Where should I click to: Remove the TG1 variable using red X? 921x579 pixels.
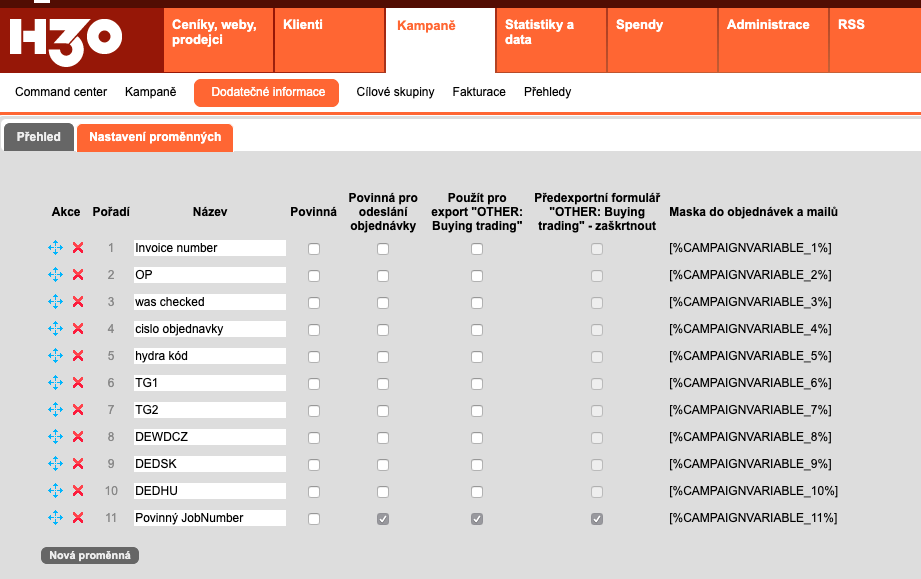pyautogui.click(x=78, y=383)
